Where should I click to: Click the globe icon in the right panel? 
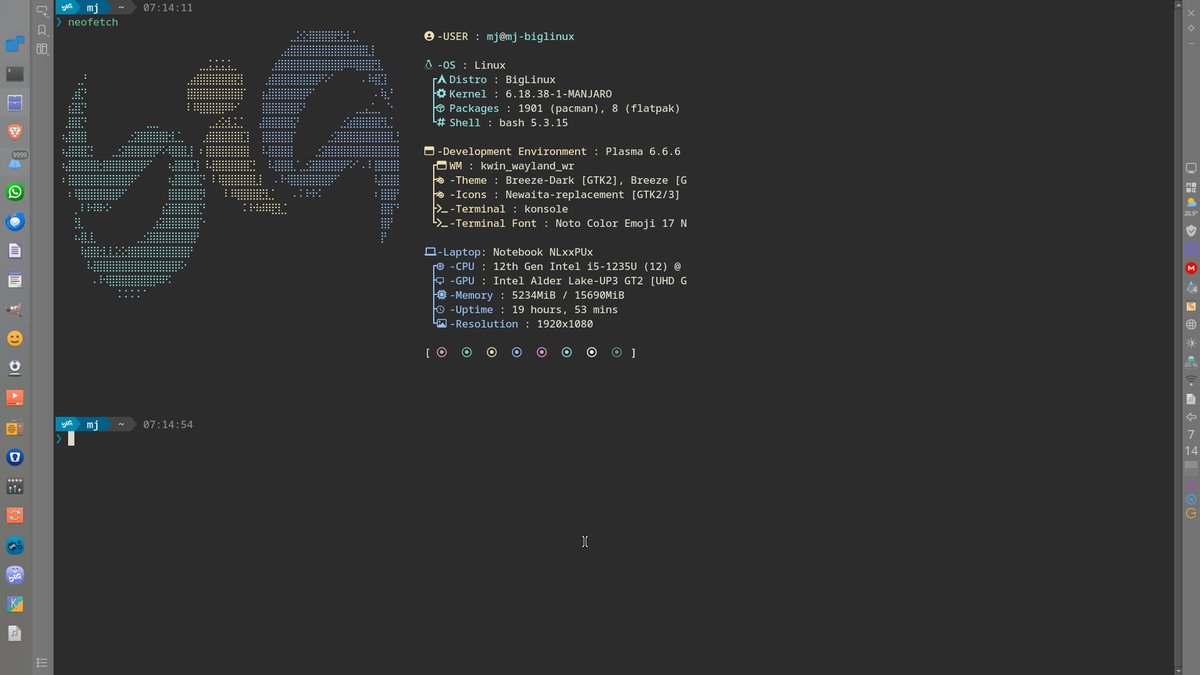[1191, 324]
